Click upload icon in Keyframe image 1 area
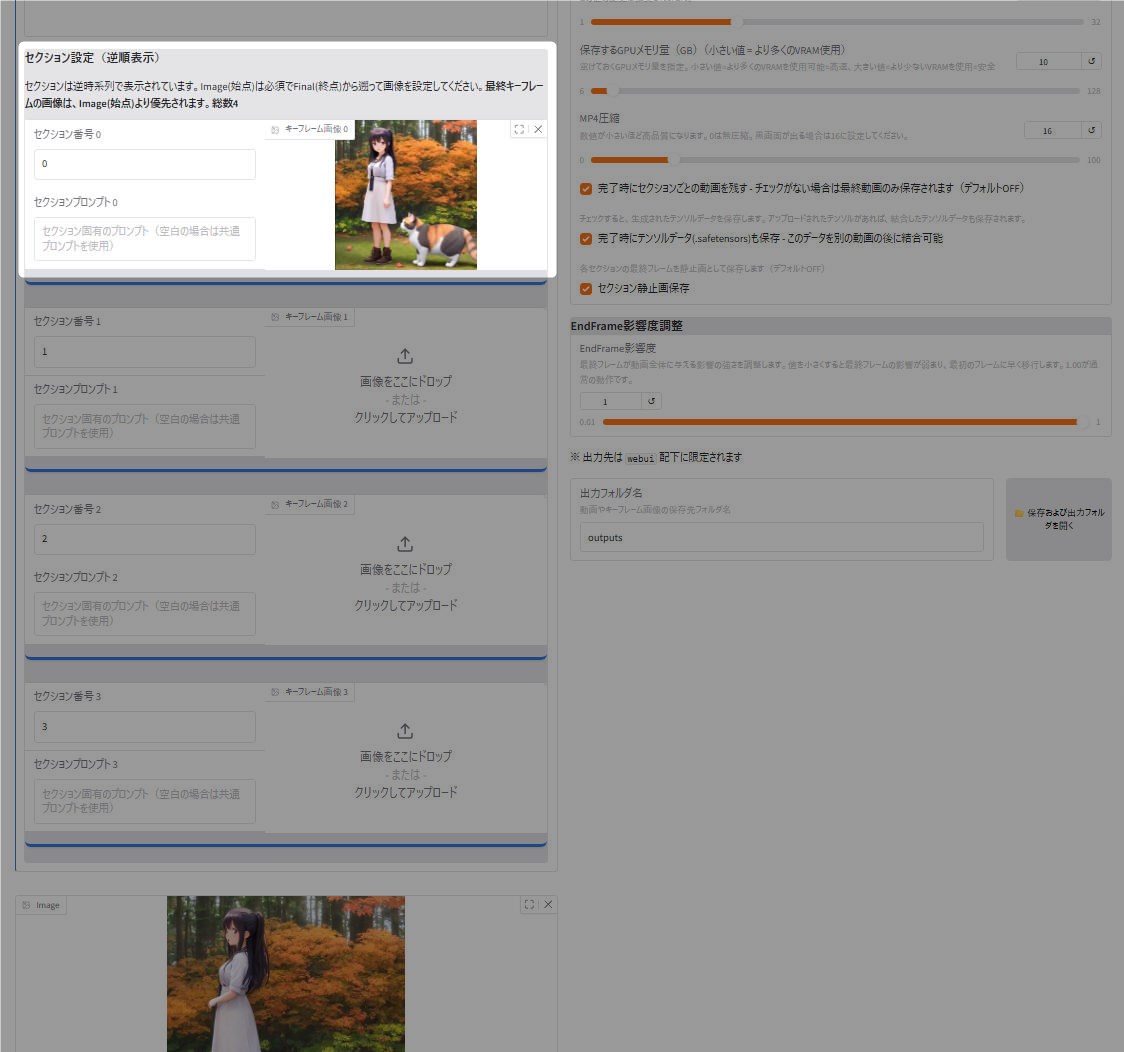 coord(405,356)
